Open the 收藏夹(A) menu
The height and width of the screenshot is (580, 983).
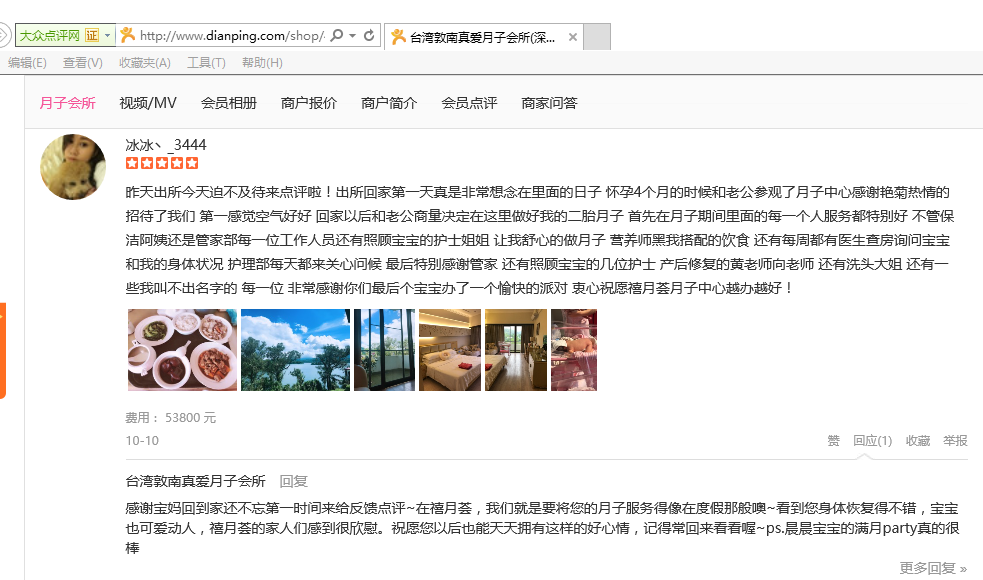(145, 63)
